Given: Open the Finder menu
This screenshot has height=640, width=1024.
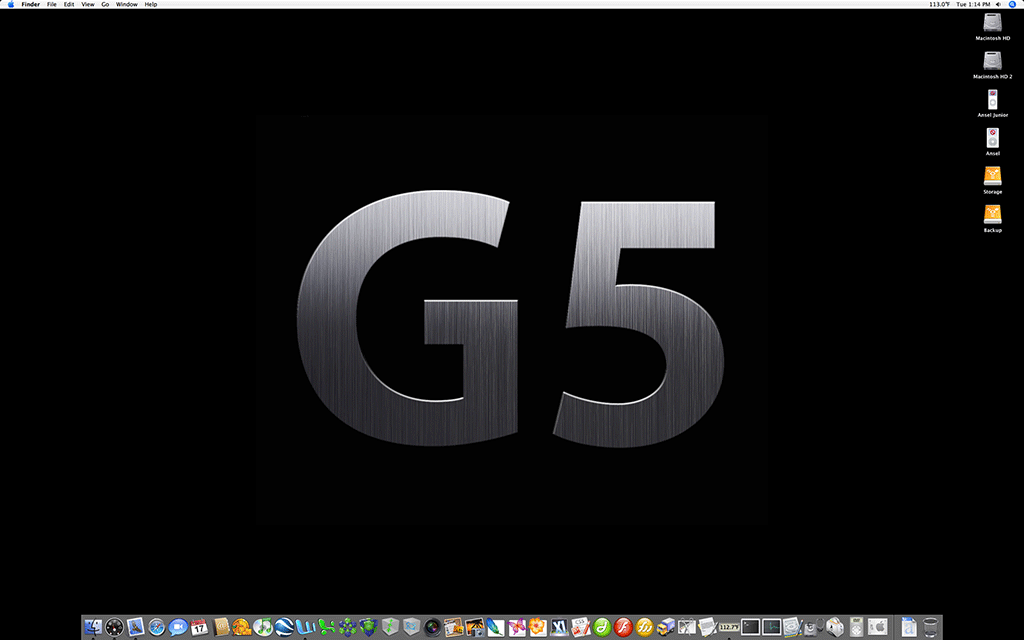Looking at the screenshot, I should (31, 4).
